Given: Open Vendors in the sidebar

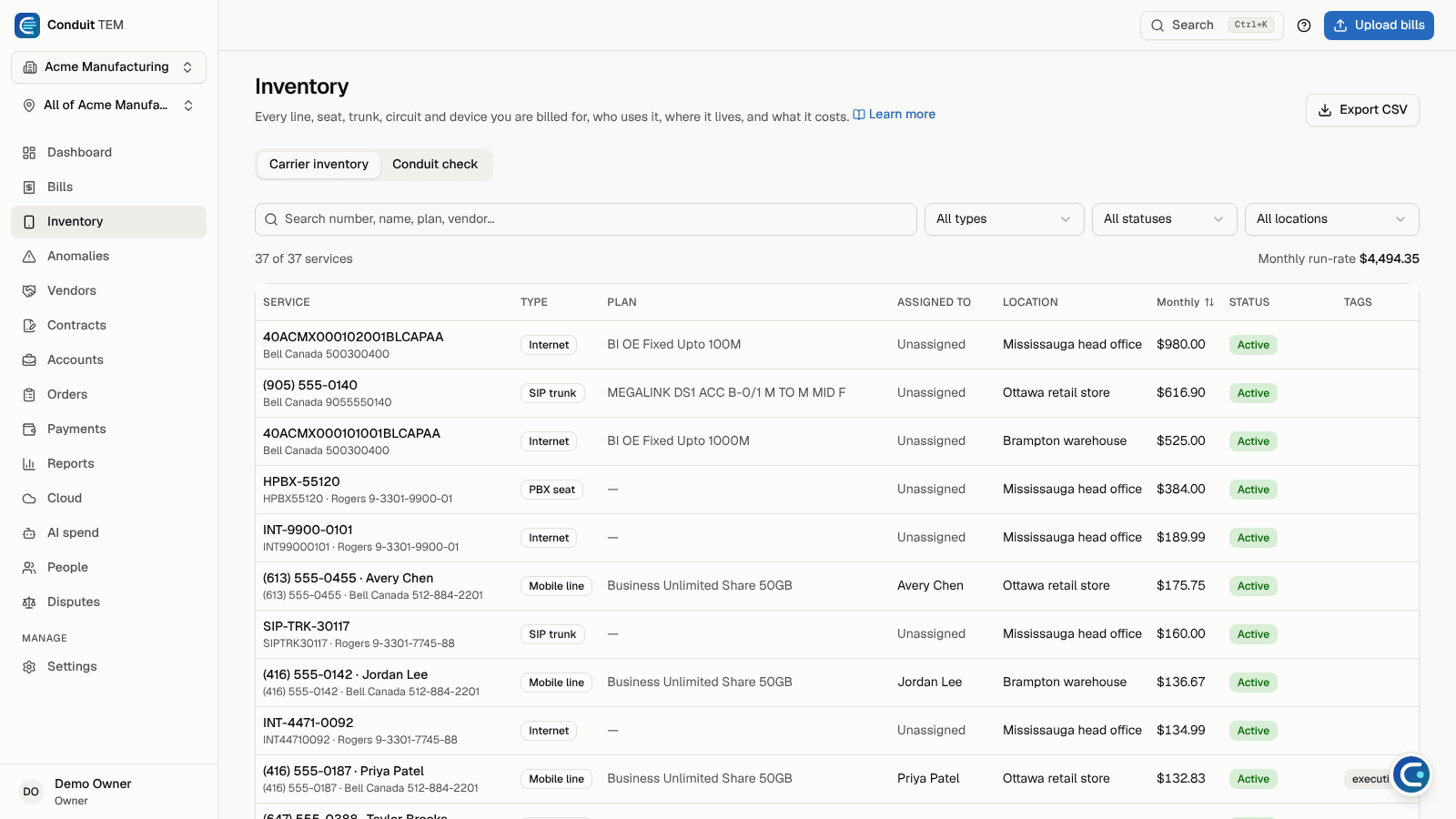Looking at the screenshot, I should (108, 291).
